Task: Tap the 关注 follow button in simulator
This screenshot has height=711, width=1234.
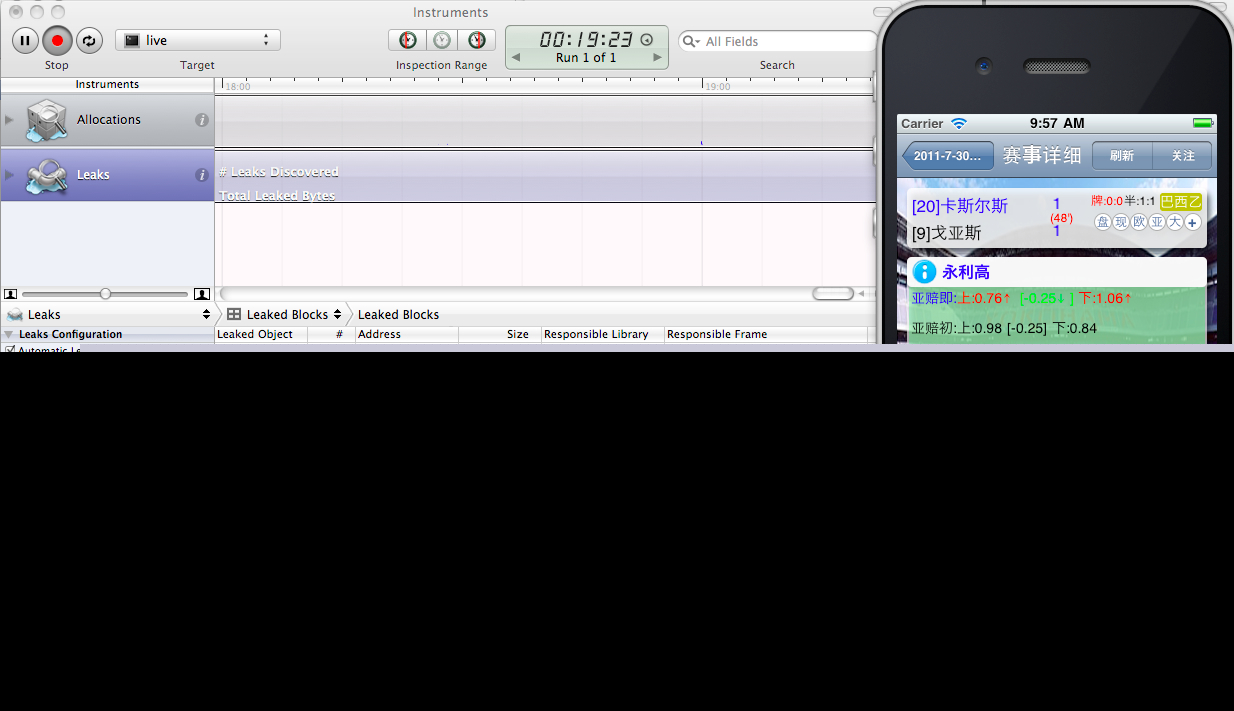Action: 1183,156
